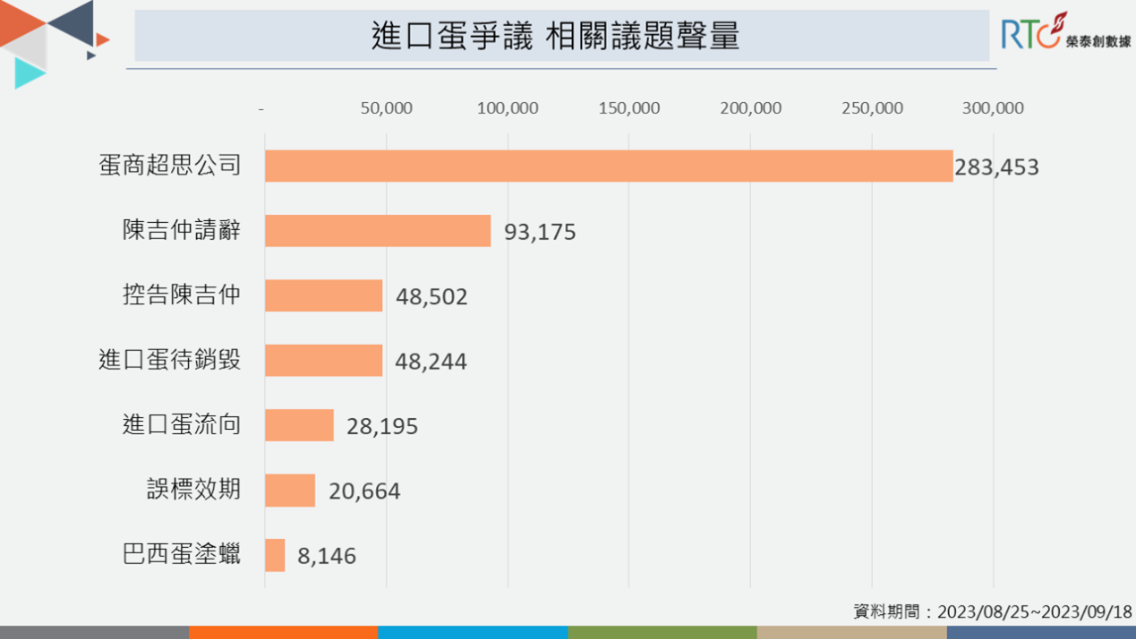
Task: Click the 資料期間 date range text
Action: pyautogui.click(x=992, y=611)
